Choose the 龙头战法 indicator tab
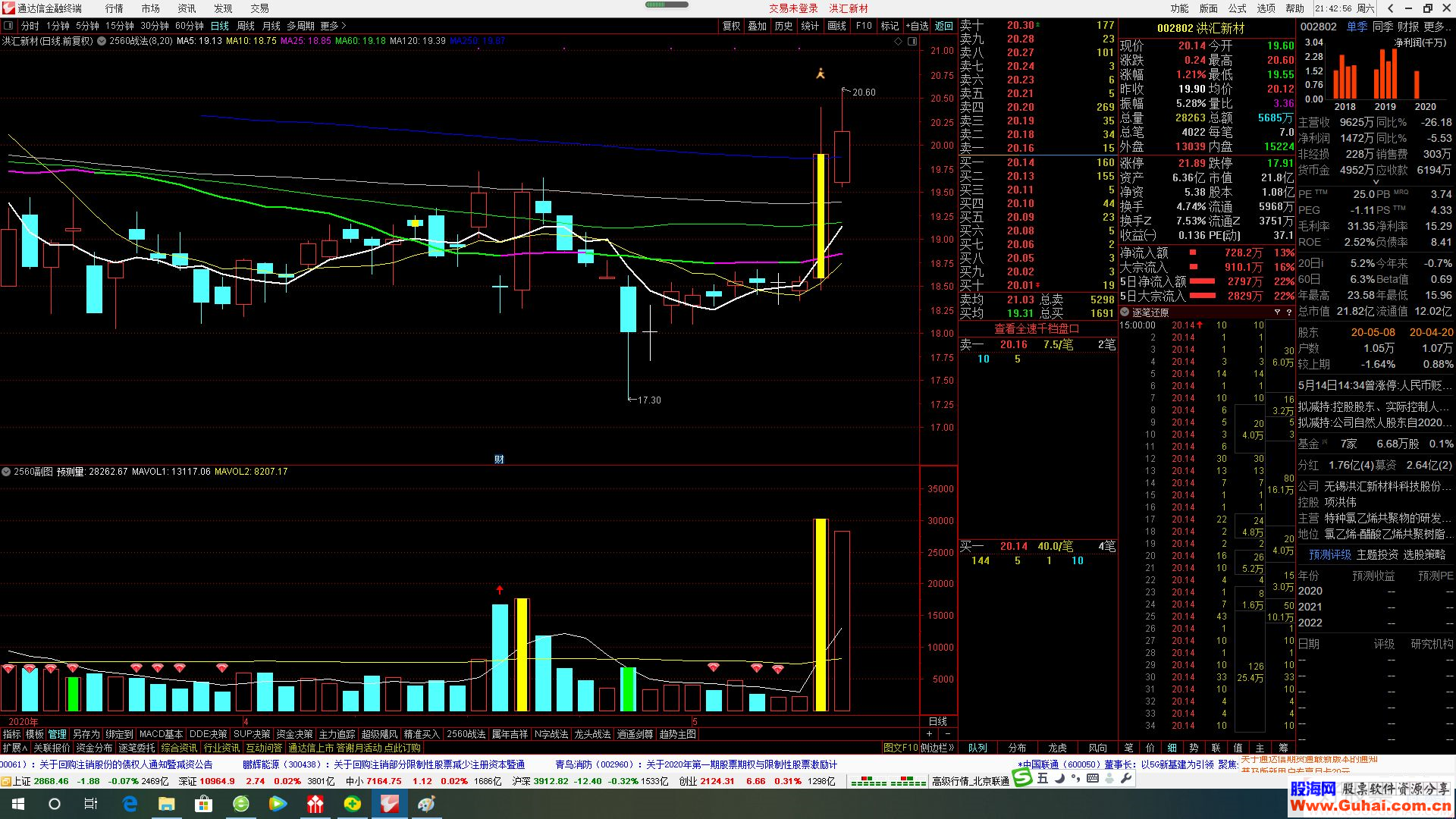The height and width of the screenshot is (819, 1456). [x=592, y=734]
